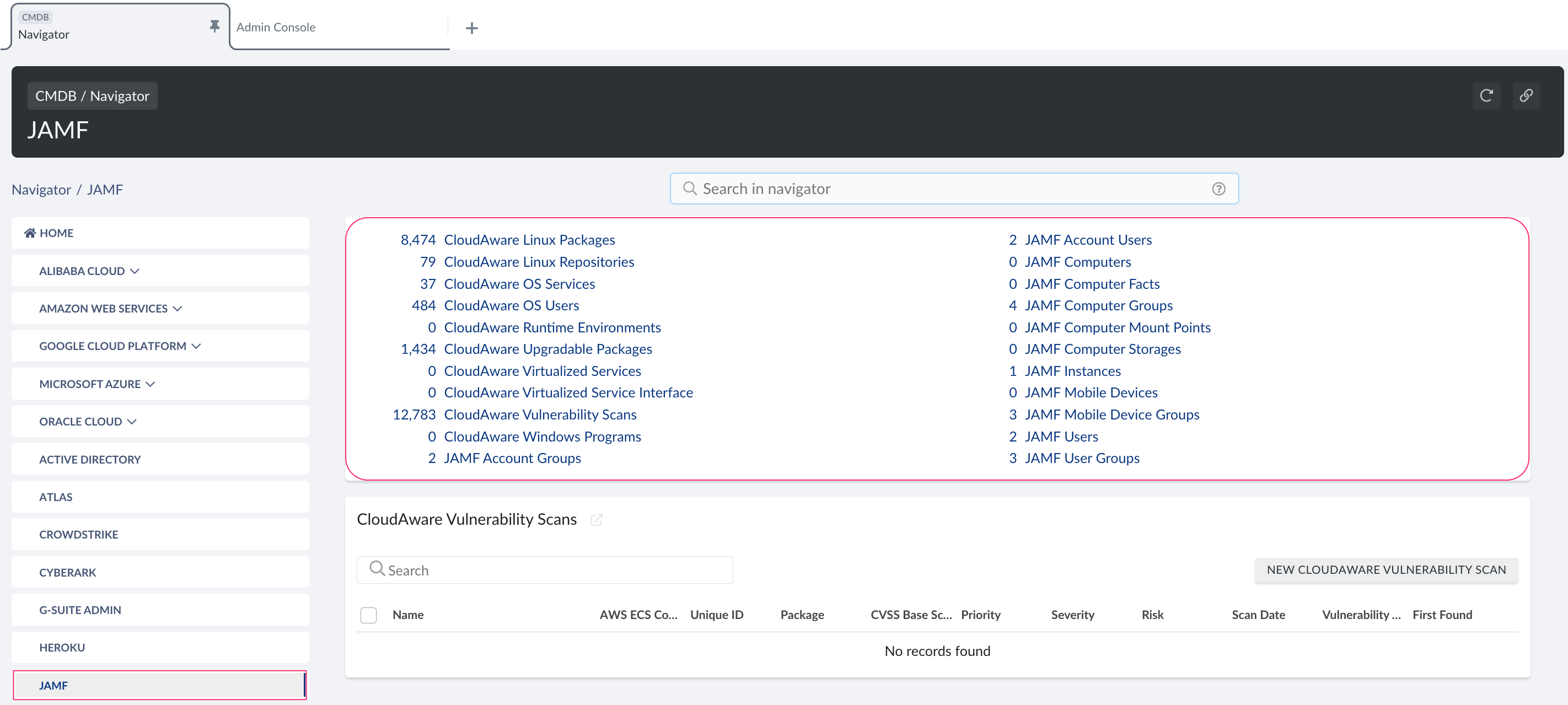Open the JAMF Users link
This screenshot has height=705, width=1568.
(x=1061, y=437)
